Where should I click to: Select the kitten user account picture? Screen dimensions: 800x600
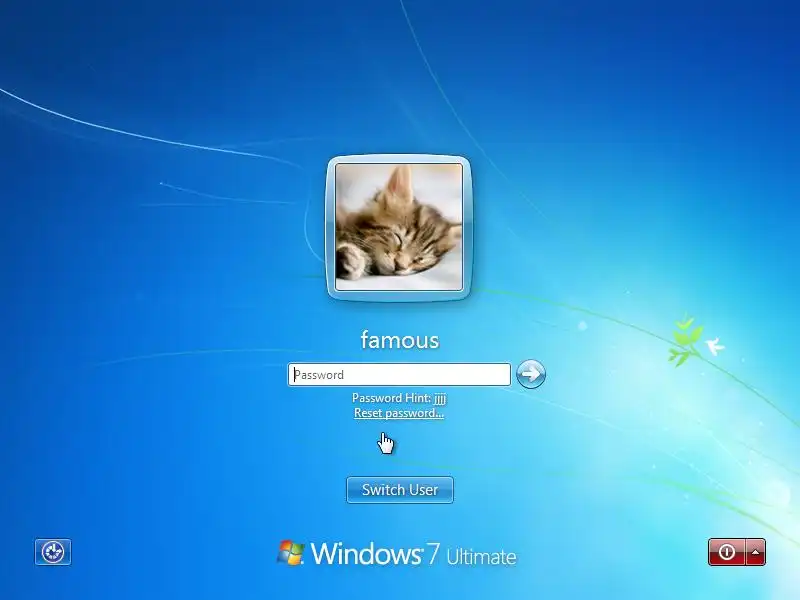399,227
